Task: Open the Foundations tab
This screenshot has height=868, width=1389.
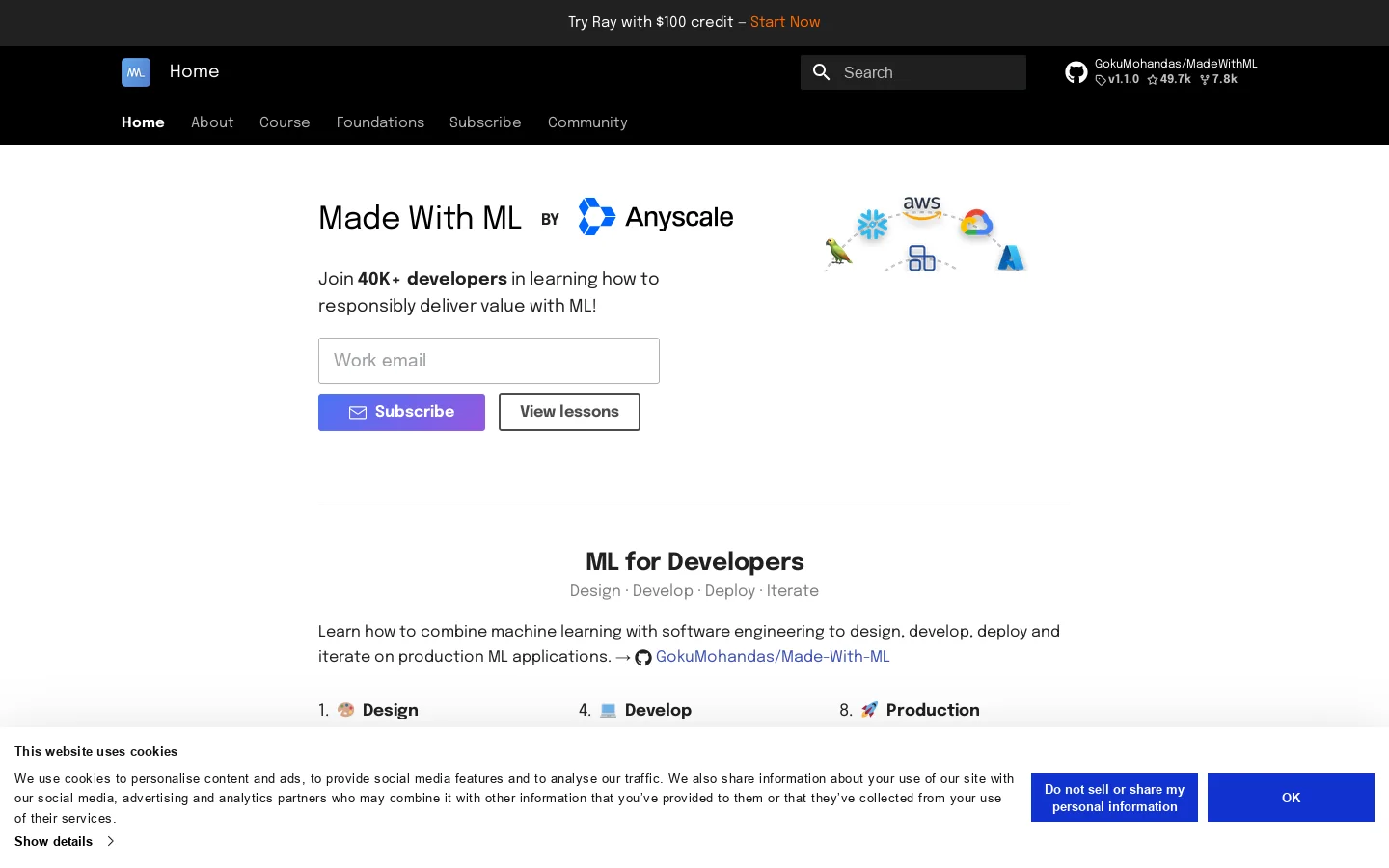Action: click(380, 122)
